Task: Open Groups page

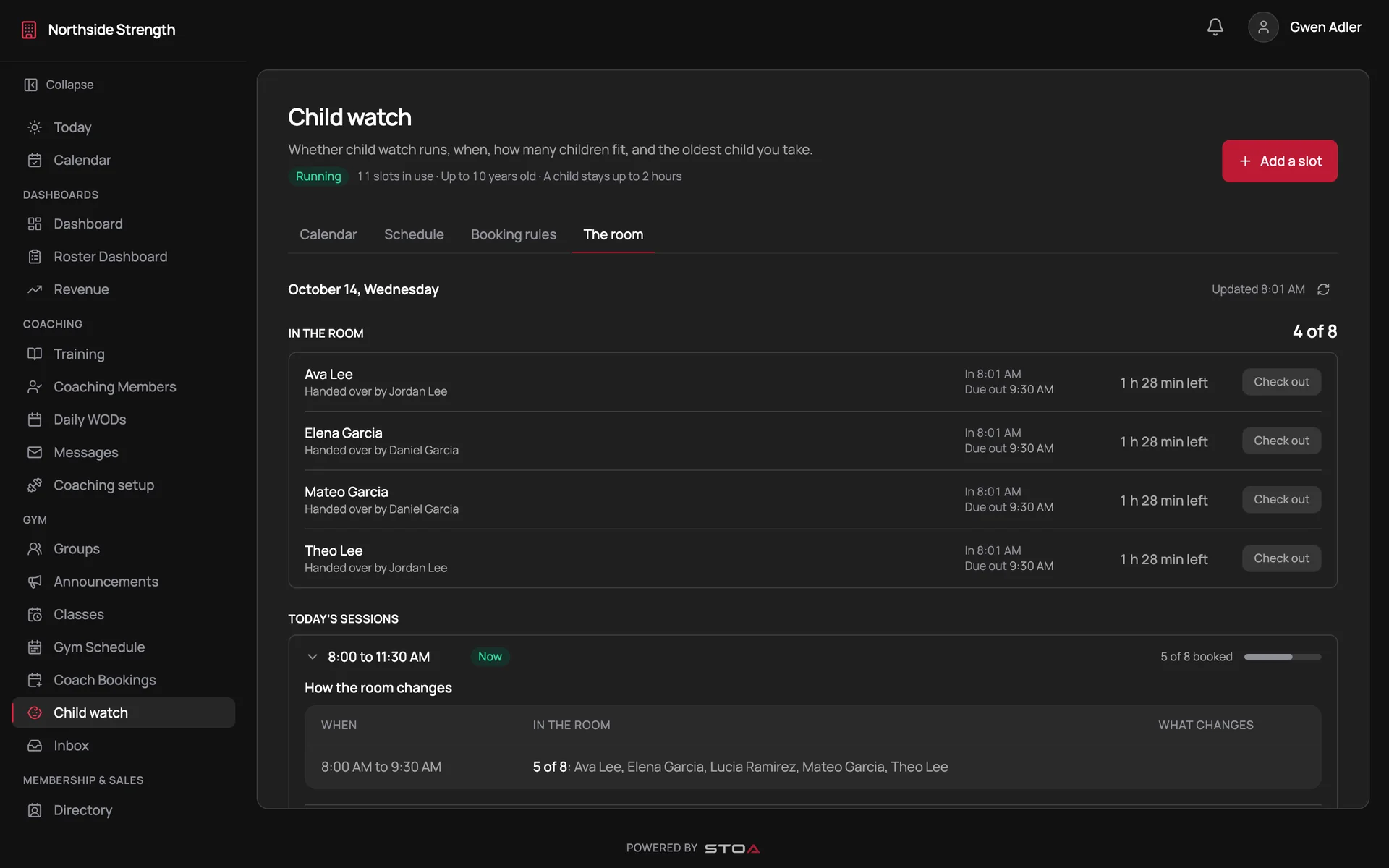Action: (x=76, y=549)
